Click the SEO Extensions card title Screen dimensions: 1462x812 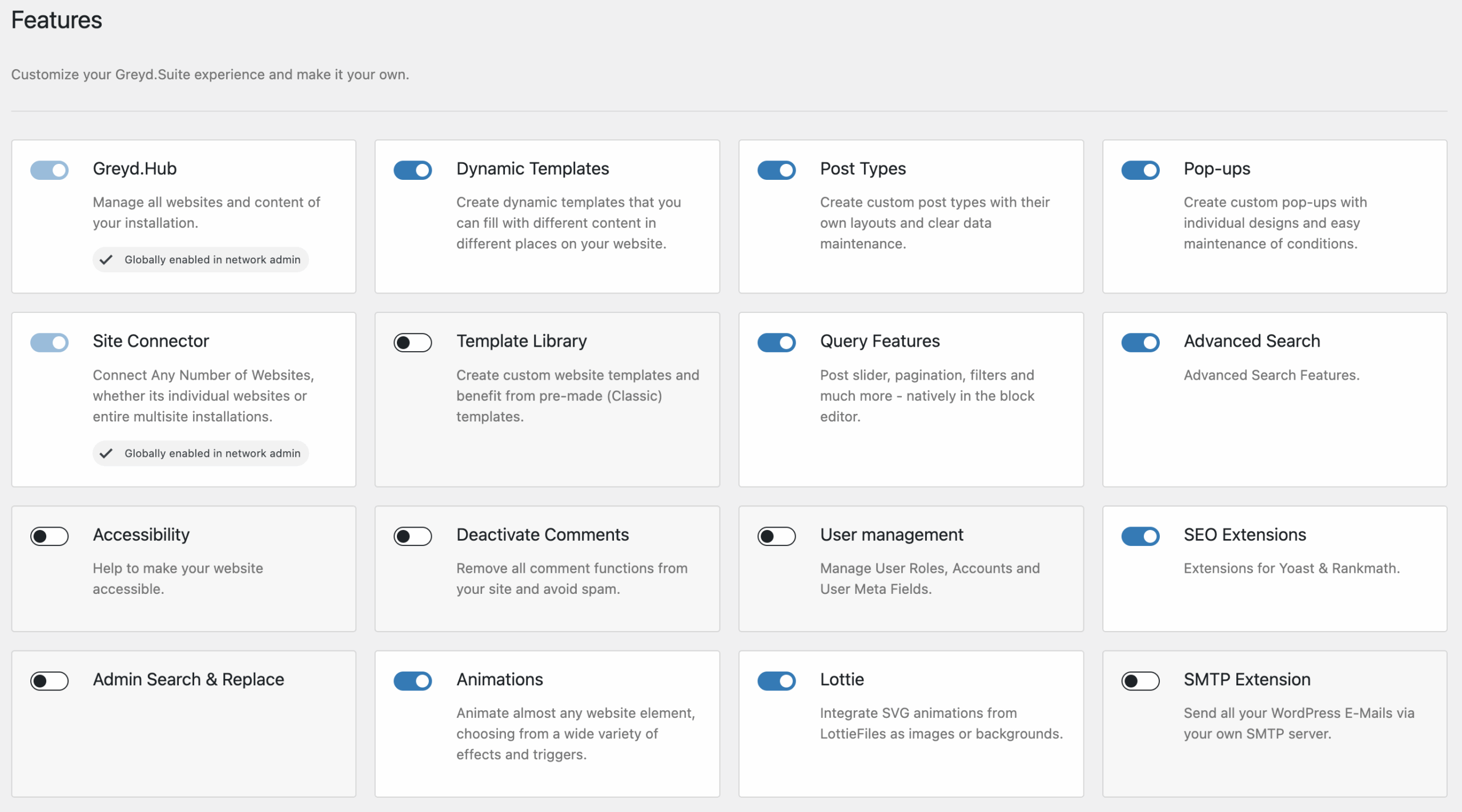tap(1245, 535)
